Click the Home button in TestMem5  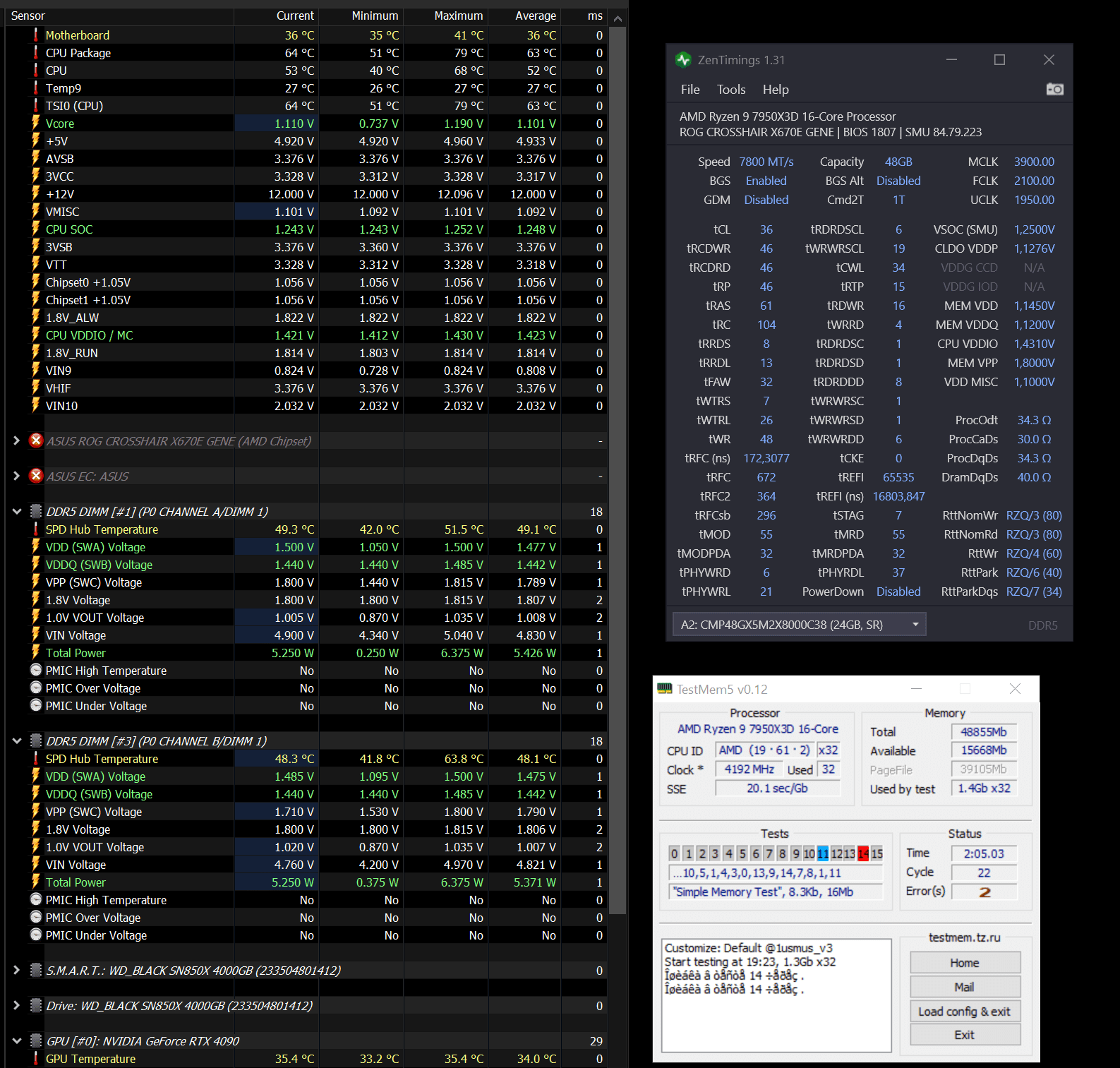click(965, 963)
